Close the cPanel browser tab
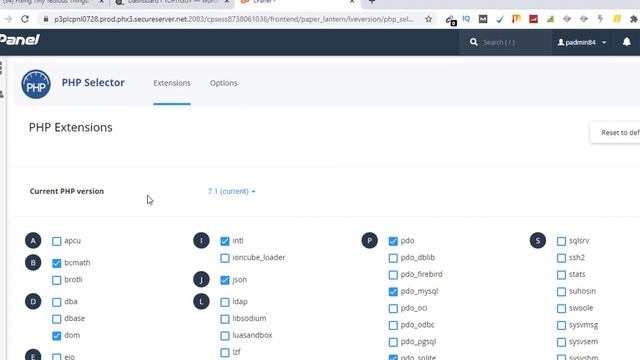The height and width of the screenshot is (360, 640). pos(352,2)
